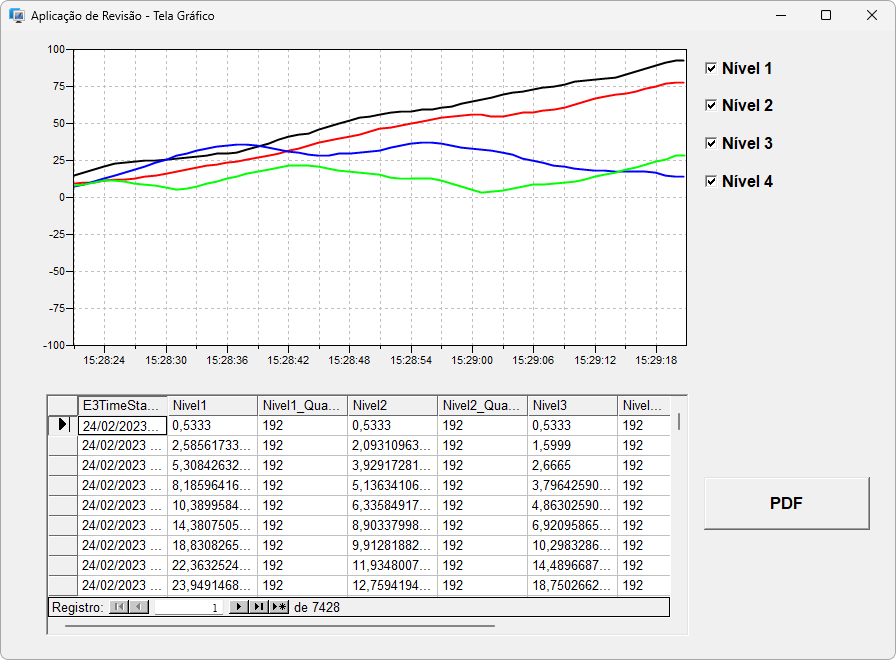Click the E3TimeStamp column header
The height and width of the screenshot is (660, 896).
point(122,405)
